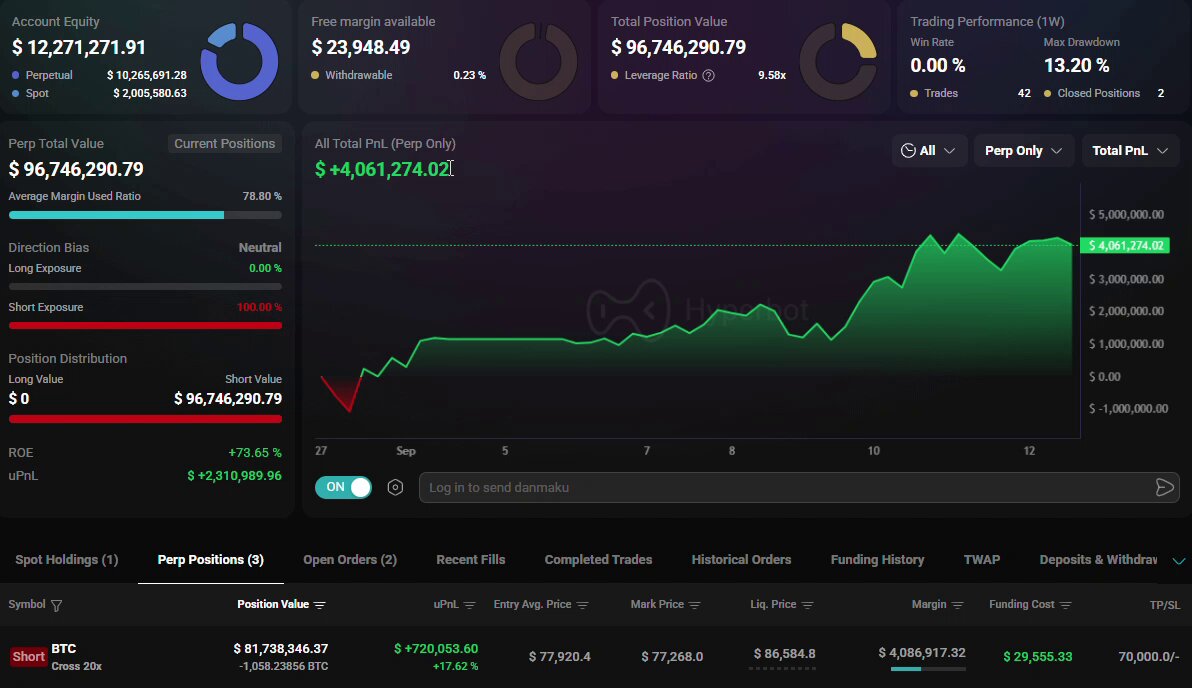Click the BTC margin usage bar

(928, 669)
